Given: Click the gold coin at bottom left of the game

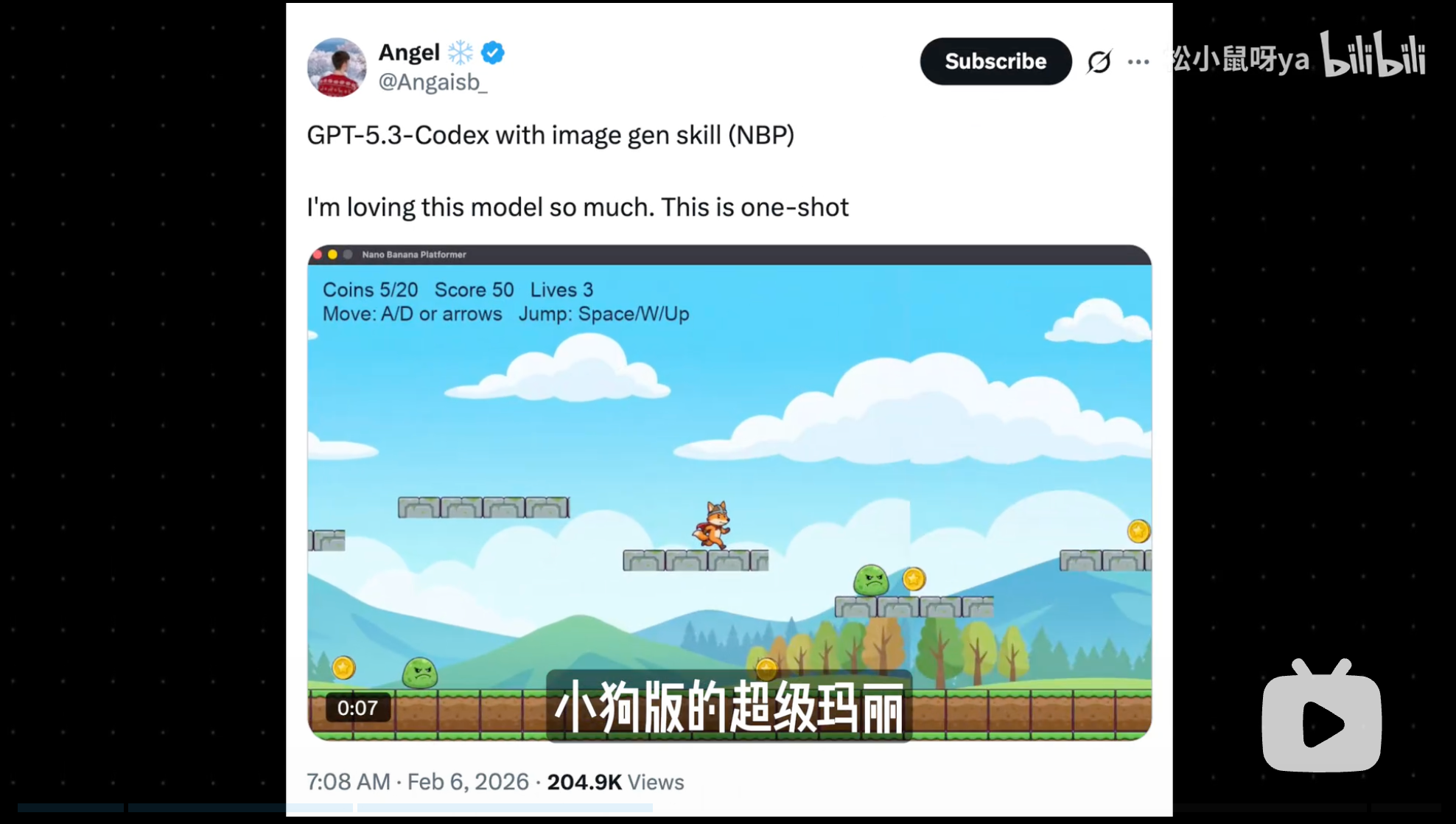Looking at the screenshot, I should tap(343, 668).
